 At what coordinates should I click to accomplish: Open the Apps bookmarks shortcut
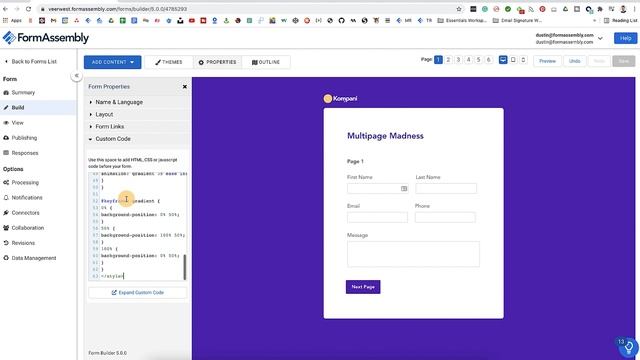coord(12,20)
